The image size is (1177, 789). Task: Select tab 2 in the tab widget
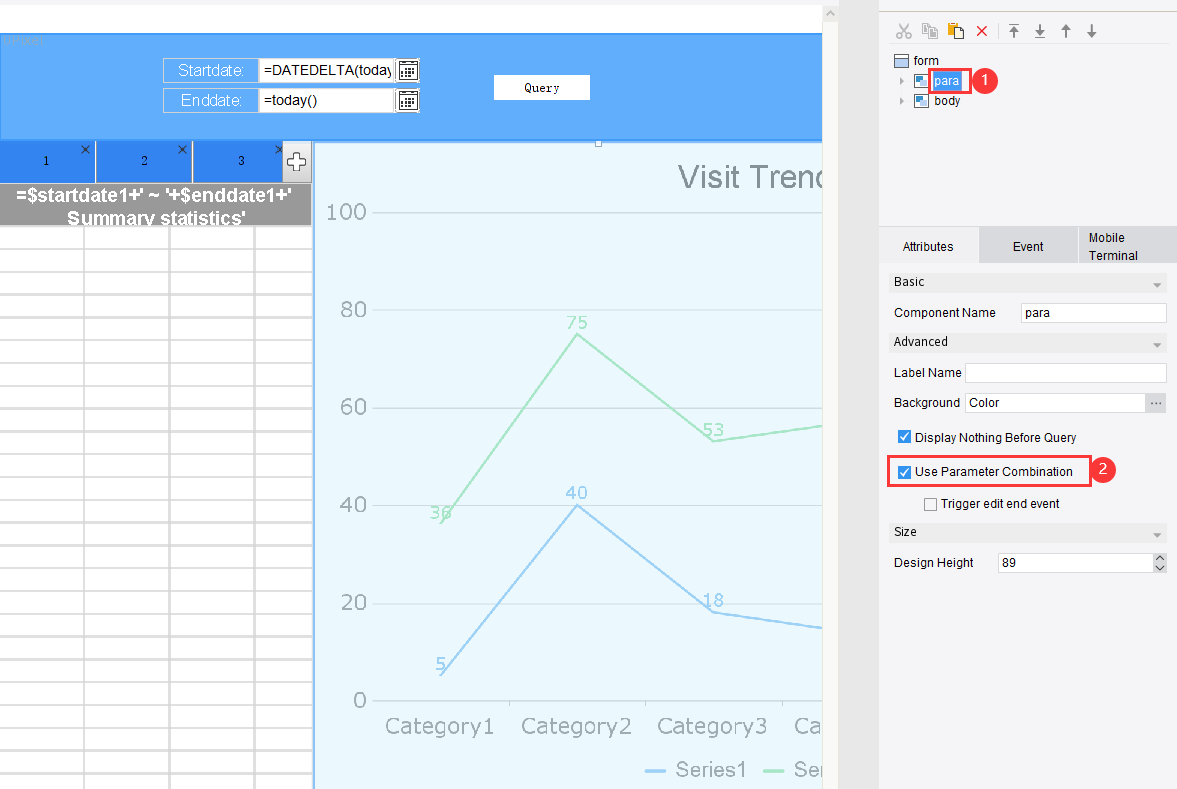144,161
